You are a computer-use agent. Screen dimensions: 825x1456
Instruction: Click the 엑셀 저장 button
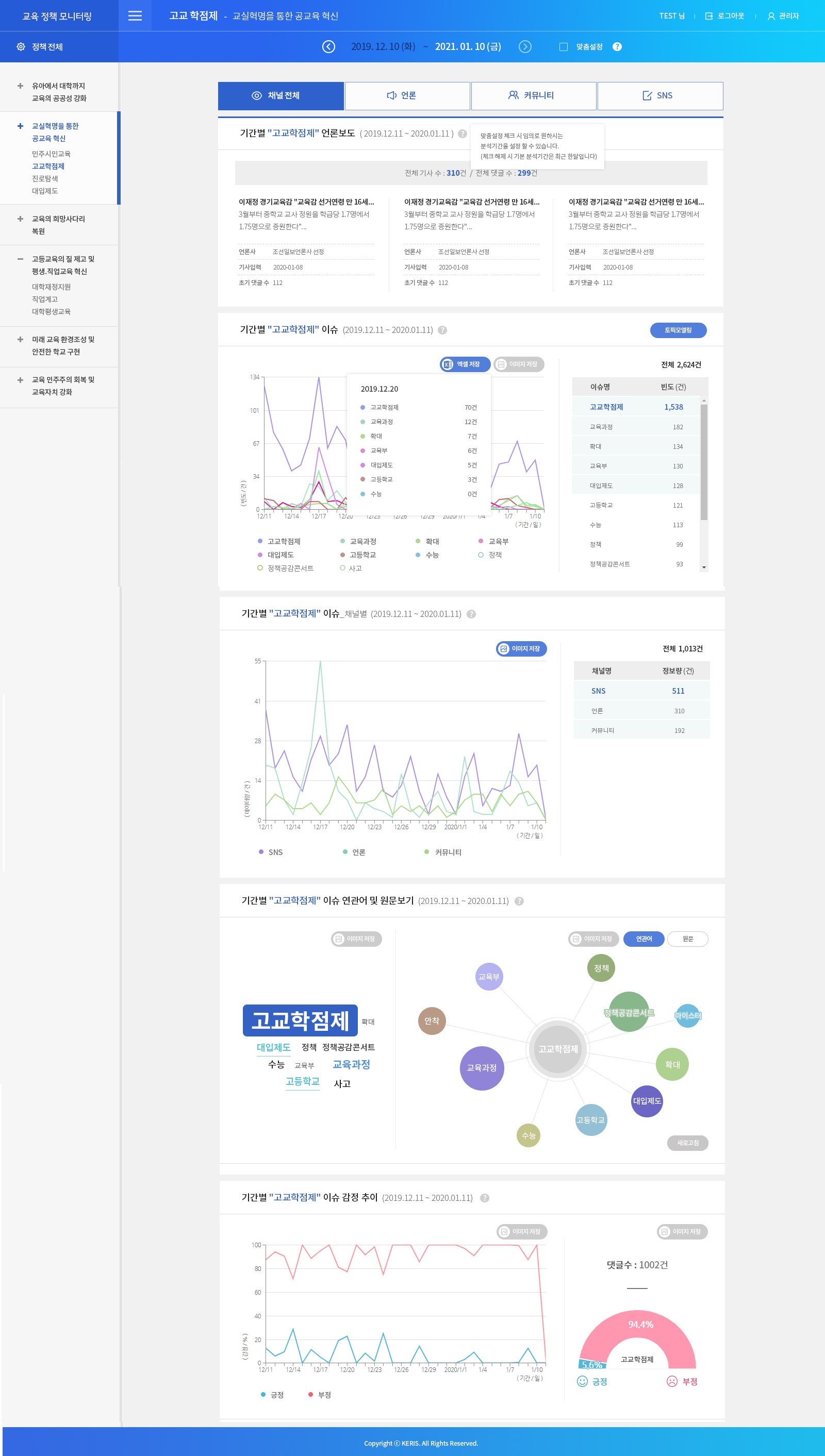pos(464,364)
